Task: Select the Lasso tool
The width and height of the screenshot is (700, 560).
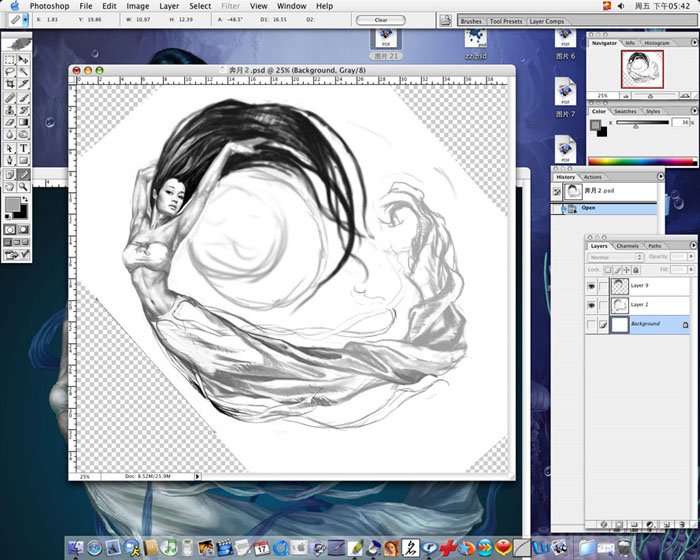Action: tap(9, 71)
